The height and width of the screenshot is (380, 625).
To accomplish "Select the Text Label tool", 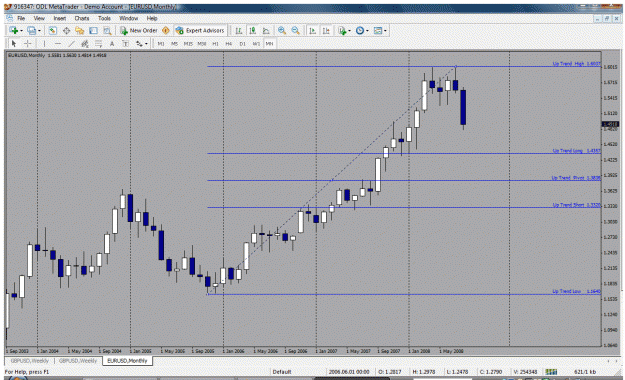I will point(125,43).
